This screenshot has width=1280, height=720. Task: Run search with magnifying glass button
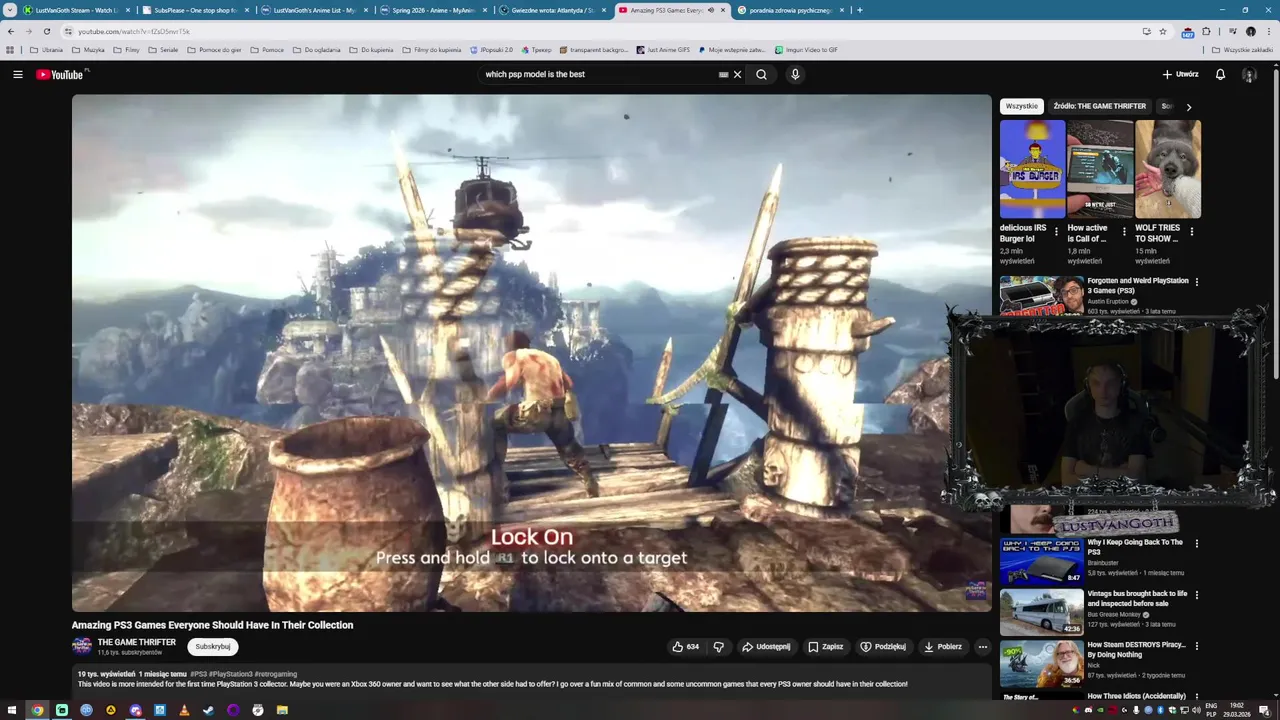761,74
